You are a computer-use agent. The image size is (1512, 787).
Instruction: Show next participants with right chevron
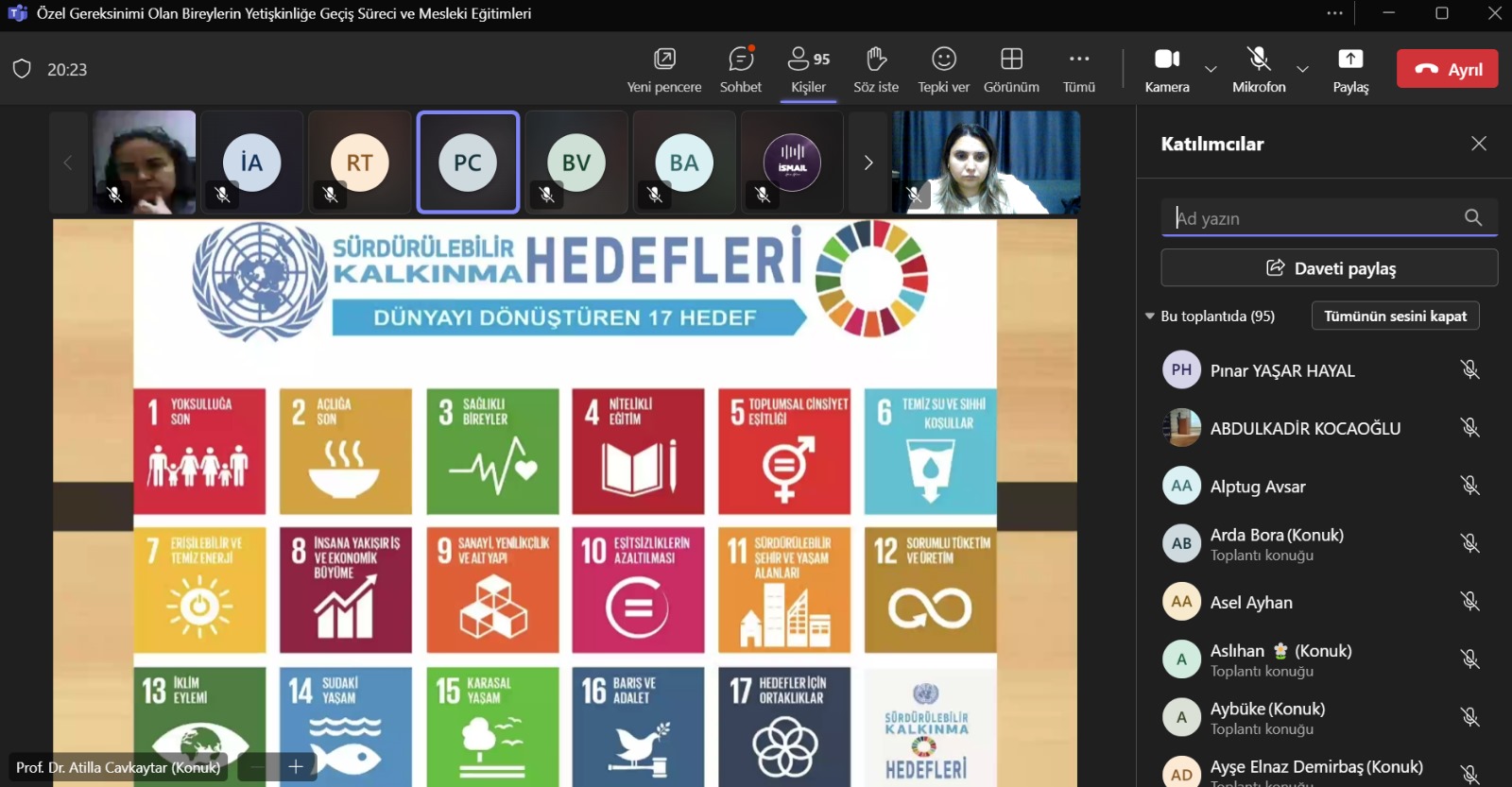tap(868, 163)
